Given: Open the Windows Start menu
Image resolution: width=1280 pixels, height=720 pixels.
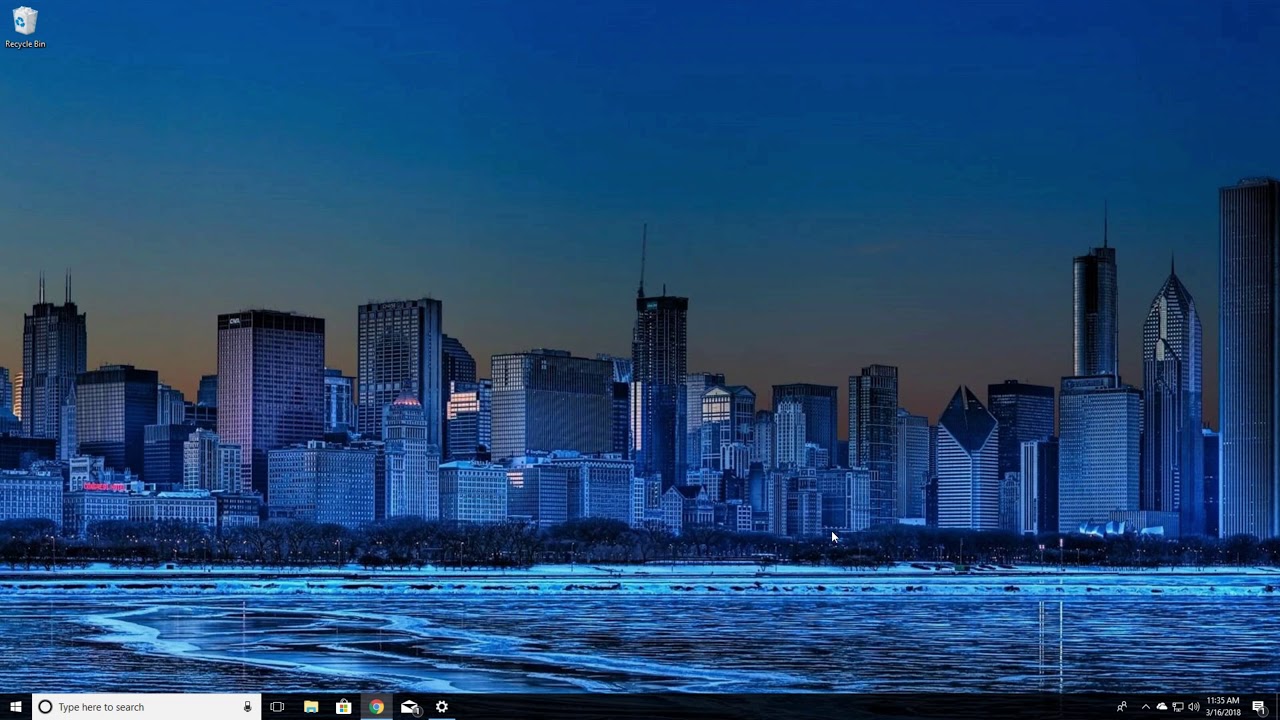Looking at the screenshot, I should tap(15, 707).
